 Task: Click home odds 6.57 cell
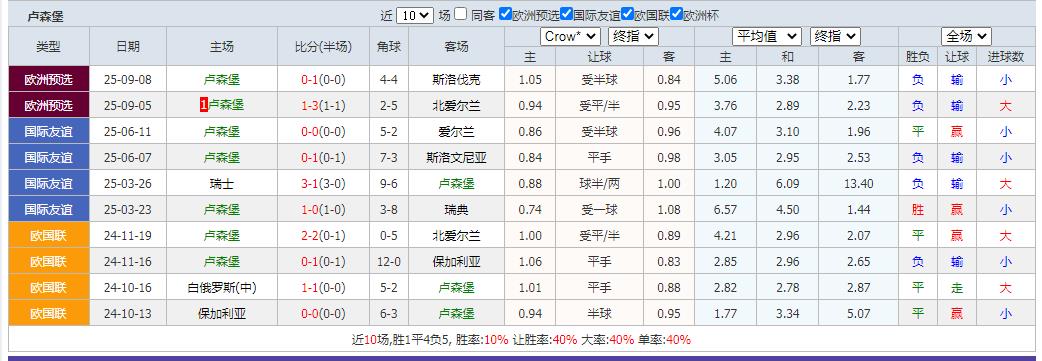(725, 209)
